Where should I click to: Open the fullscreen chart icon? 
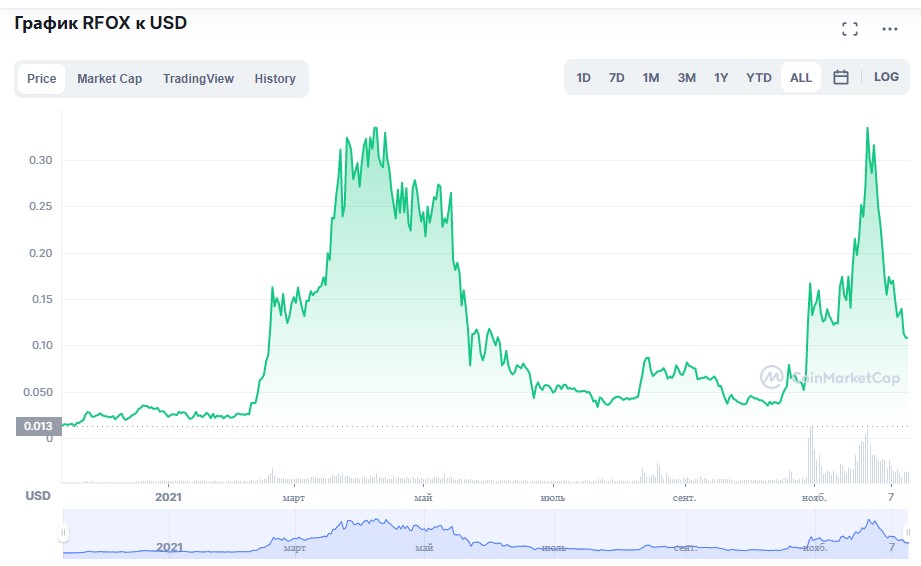pos(849,29)
